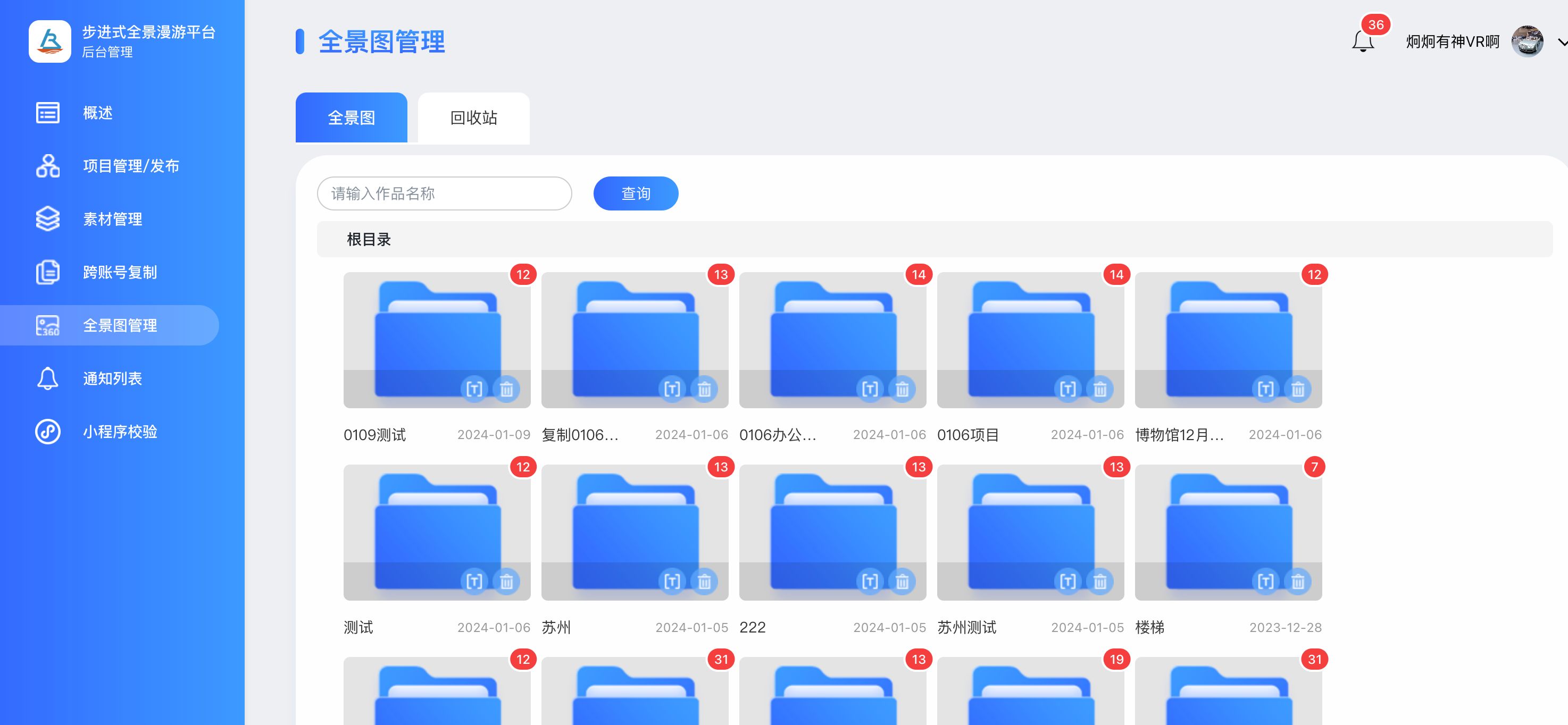Open 跨账号复制 from sidebar

pos(120,272)
